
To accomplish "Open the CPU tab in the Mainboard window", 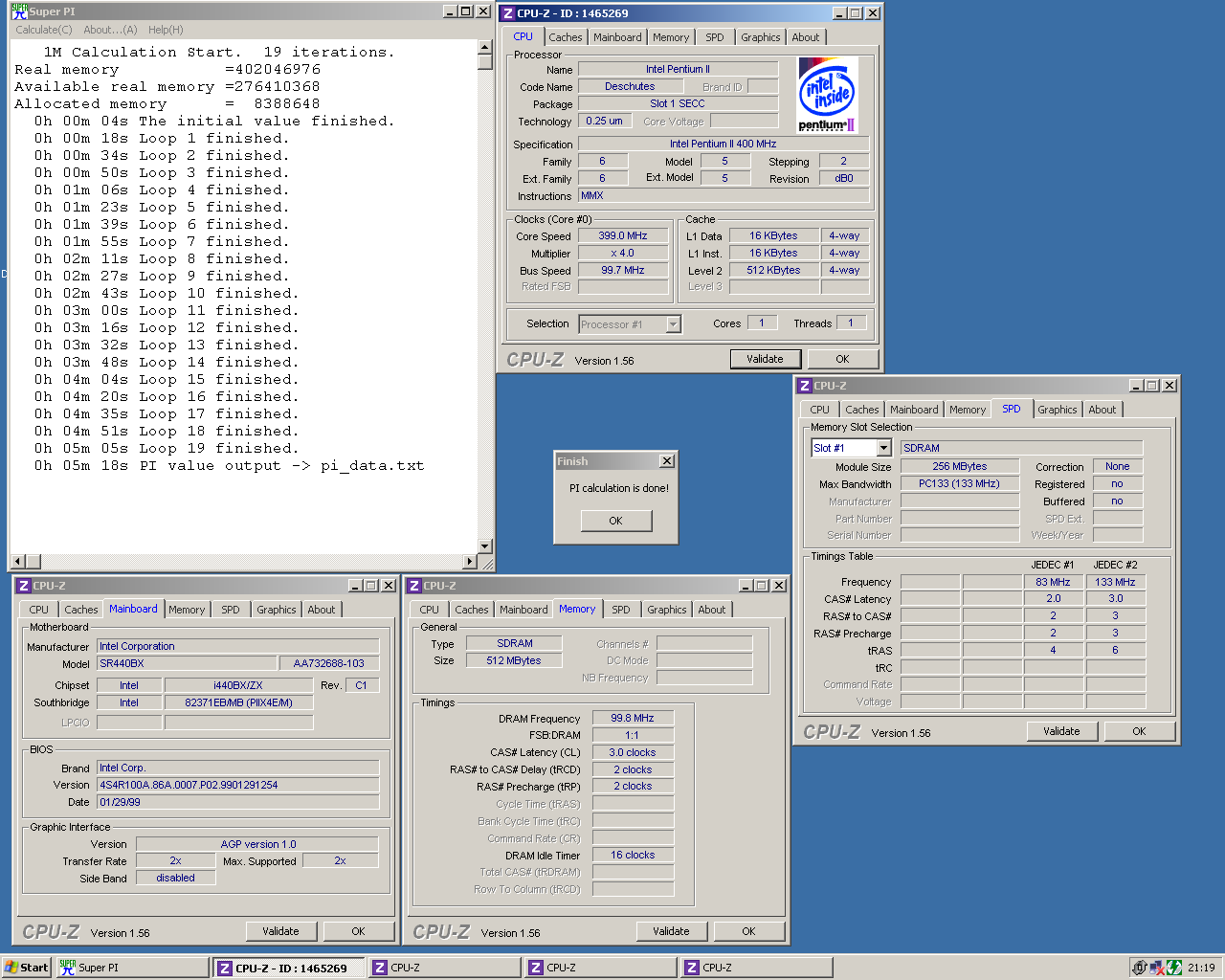I will coord(38,610).
